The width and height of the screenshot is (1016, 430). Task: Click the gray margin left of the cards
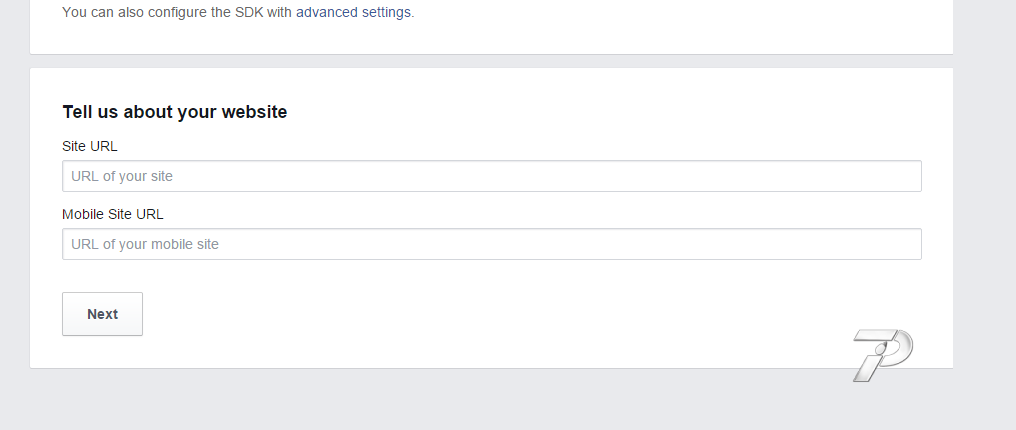point(14,200)
